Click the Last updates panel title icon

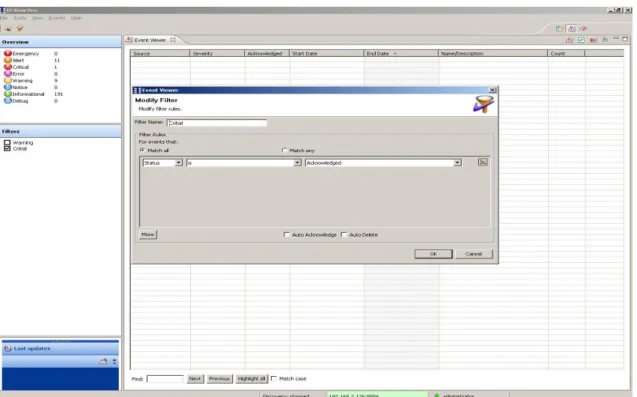7,349
